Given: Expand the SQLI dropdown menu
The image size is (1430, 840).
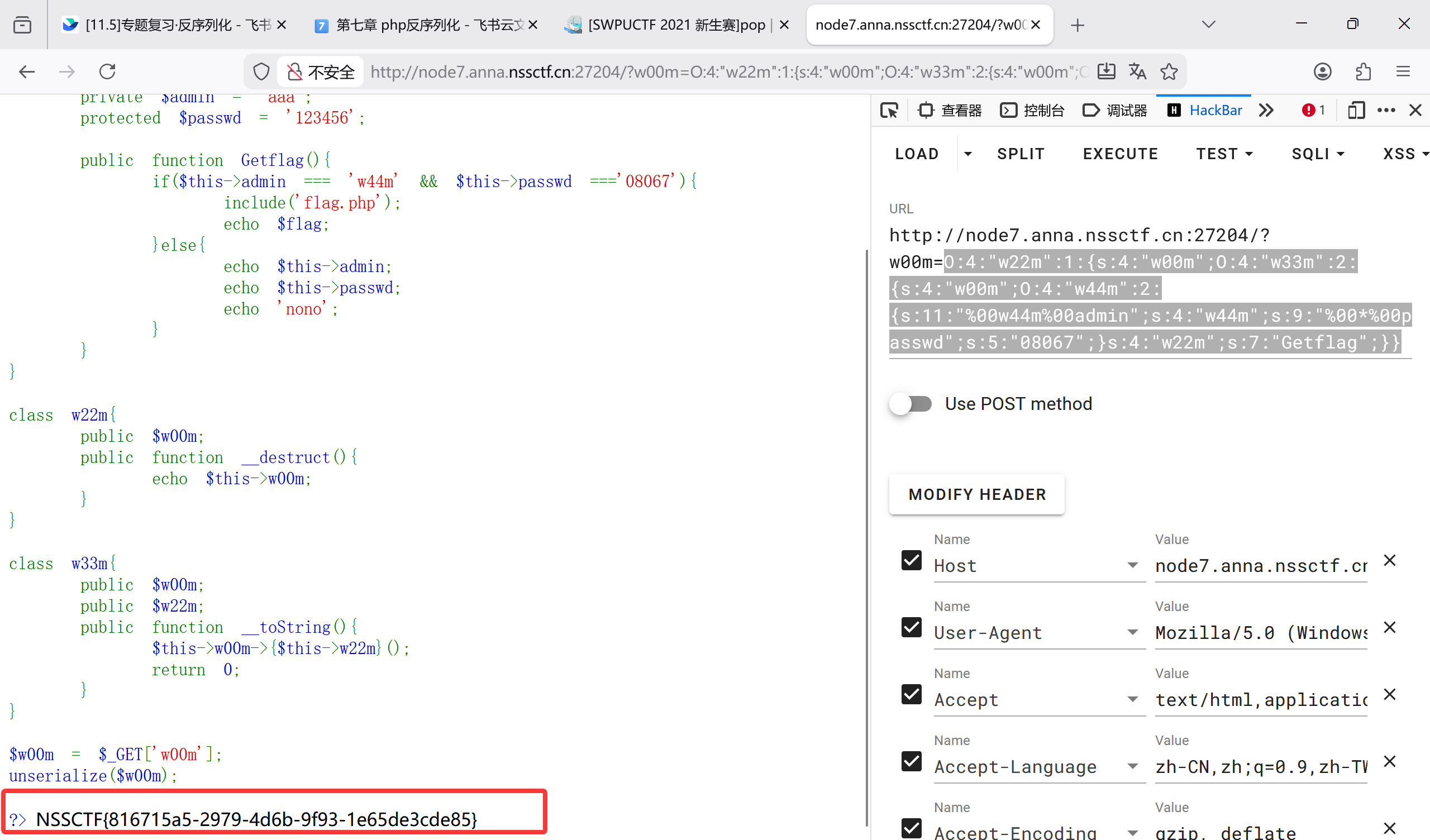Looking at the screenshot, I should click(x=1318, y=154).
